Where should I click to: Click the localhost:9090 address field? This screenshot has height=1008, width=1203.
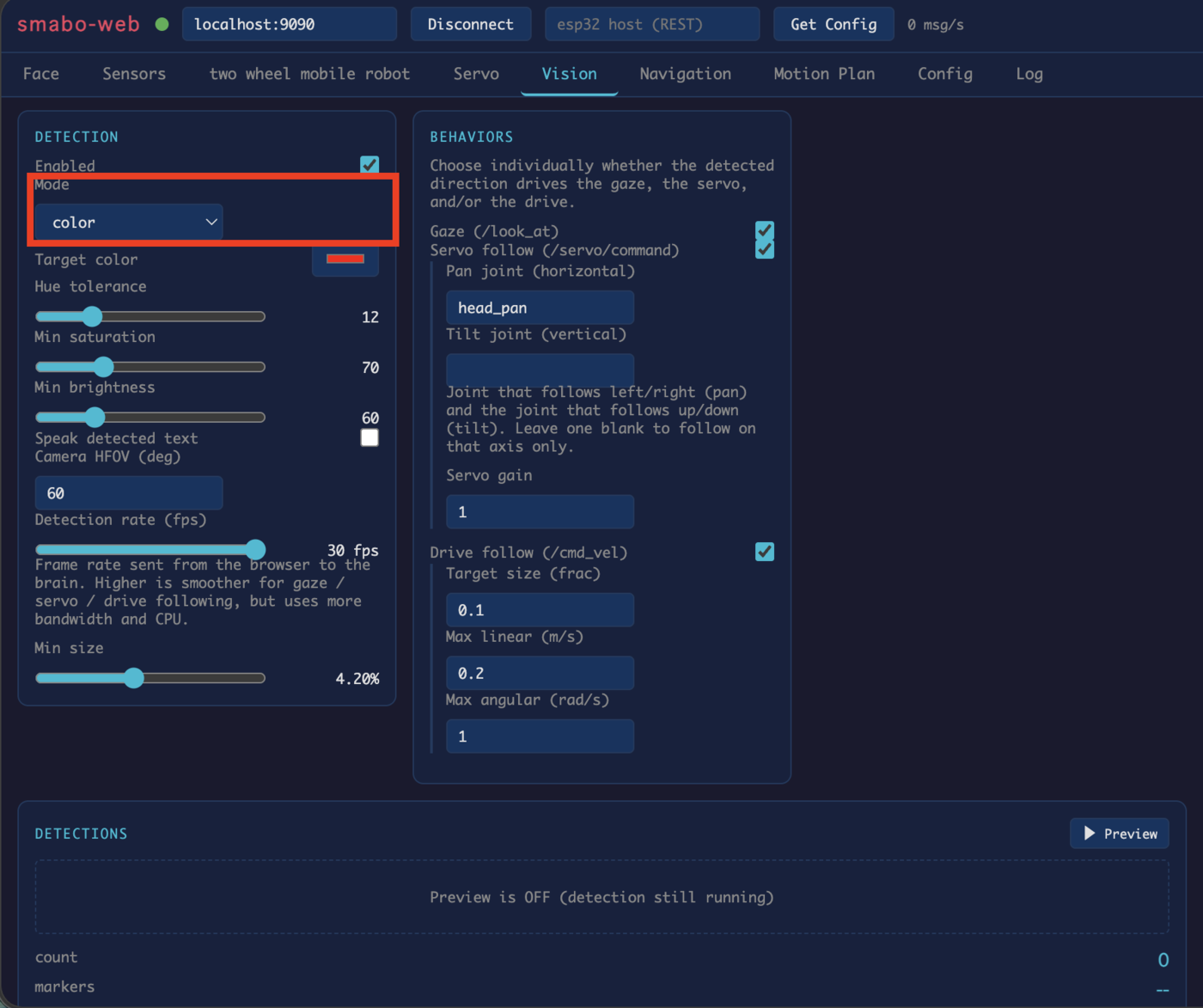[x=290, y=24]
